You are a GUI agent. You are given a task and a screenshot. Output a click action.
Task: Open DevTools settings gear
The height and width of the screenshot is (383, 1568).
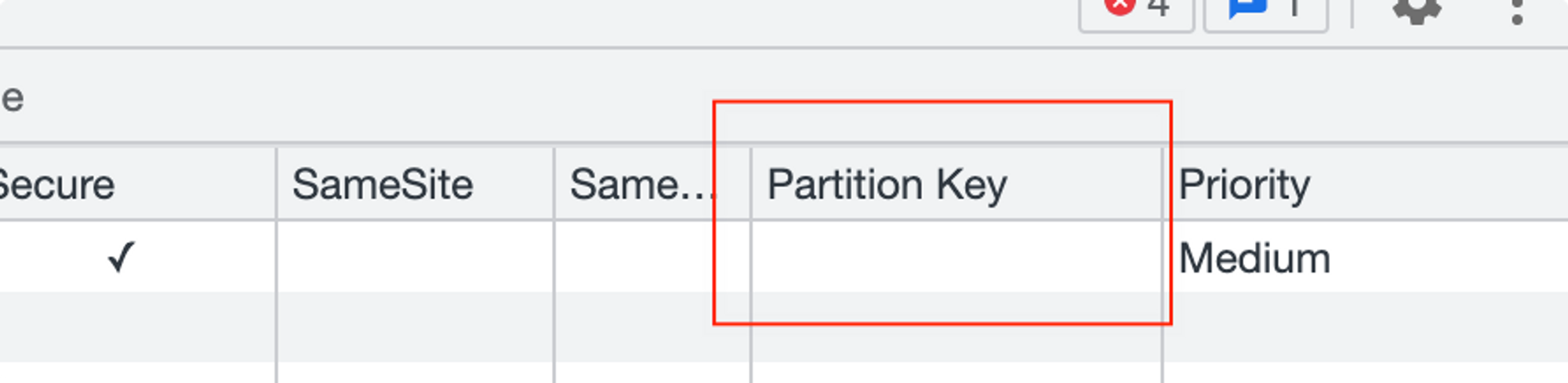tap(1416, 9)
